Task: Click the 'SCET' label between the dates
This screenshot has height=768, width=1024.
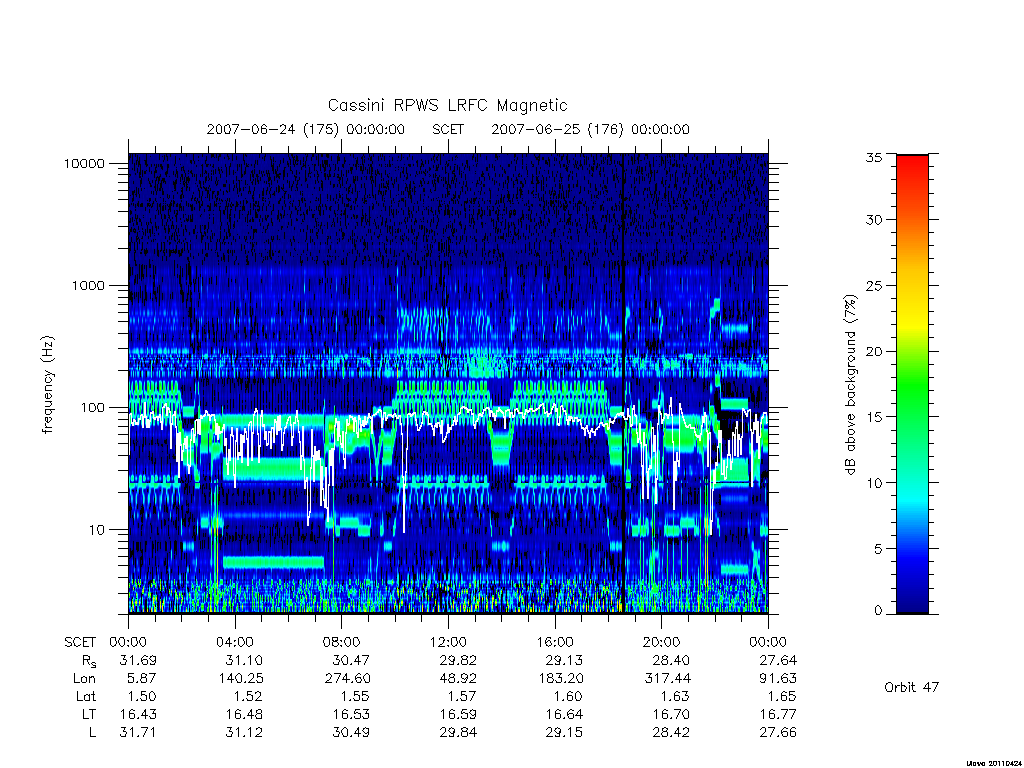Action: (448, 129)
